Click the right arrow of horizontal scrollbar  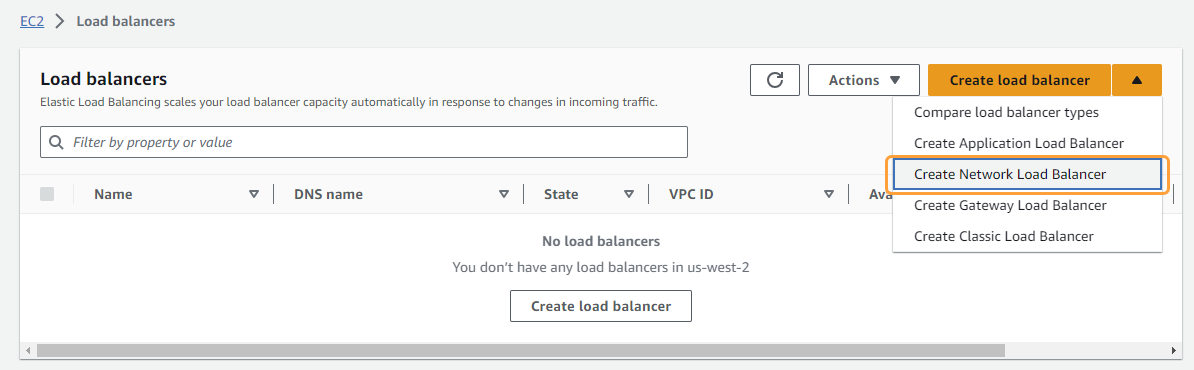pos(1174,350)
